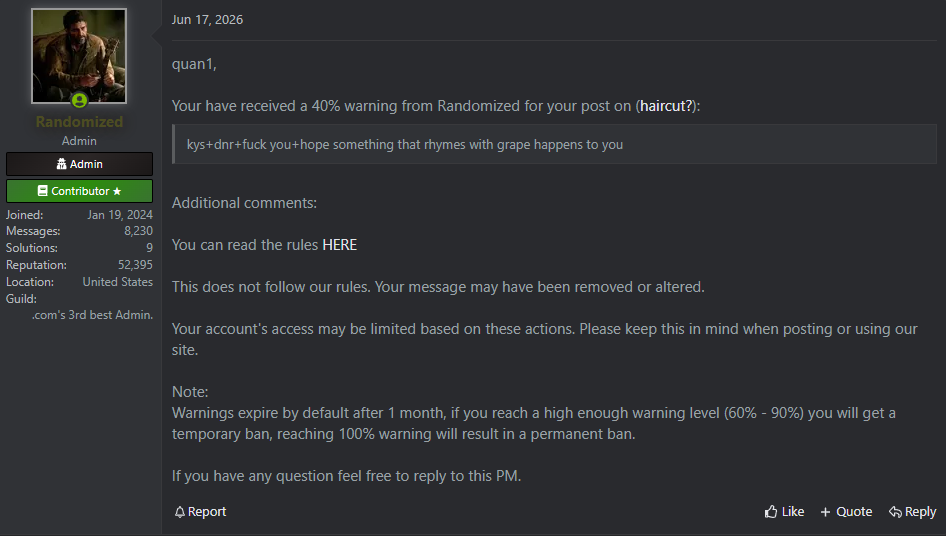The width and height of the screenshot is (946, 536).
Task: Click the Admin badge's castle icon
Action: (x=62, y=164)
